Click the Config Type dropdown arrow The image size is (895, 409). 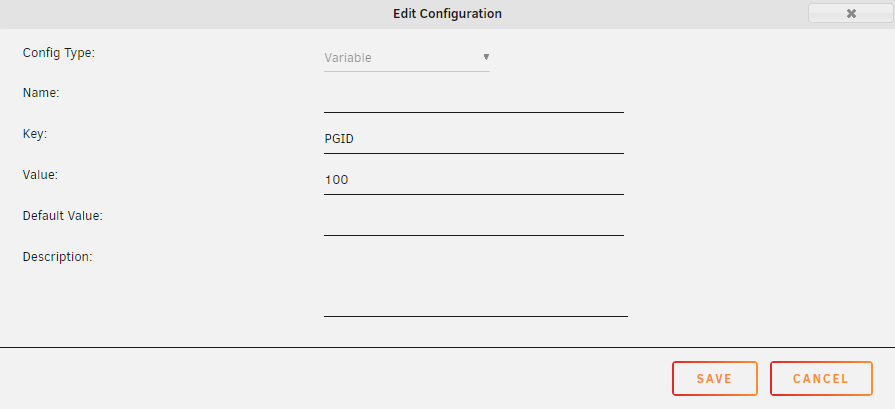coord(486,57)
